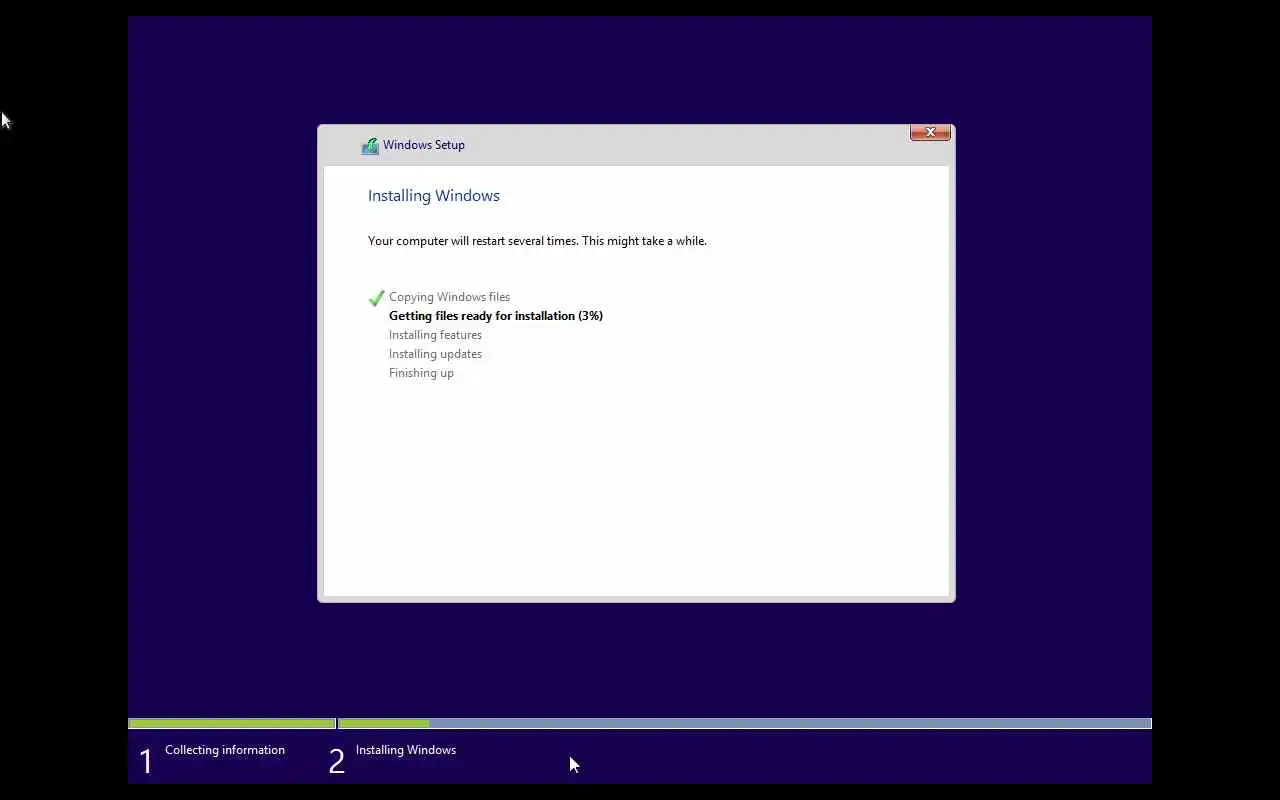This screenshot has width=1280, height=800.
Task: Click the 'Finishing up' step
Action: click(x=421, y=373)
